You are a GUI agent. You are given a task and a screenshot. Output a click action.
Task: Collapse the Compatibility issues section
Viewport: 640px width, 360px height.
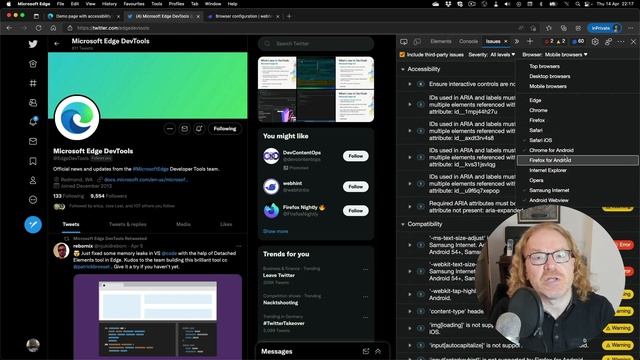(403, 224)
